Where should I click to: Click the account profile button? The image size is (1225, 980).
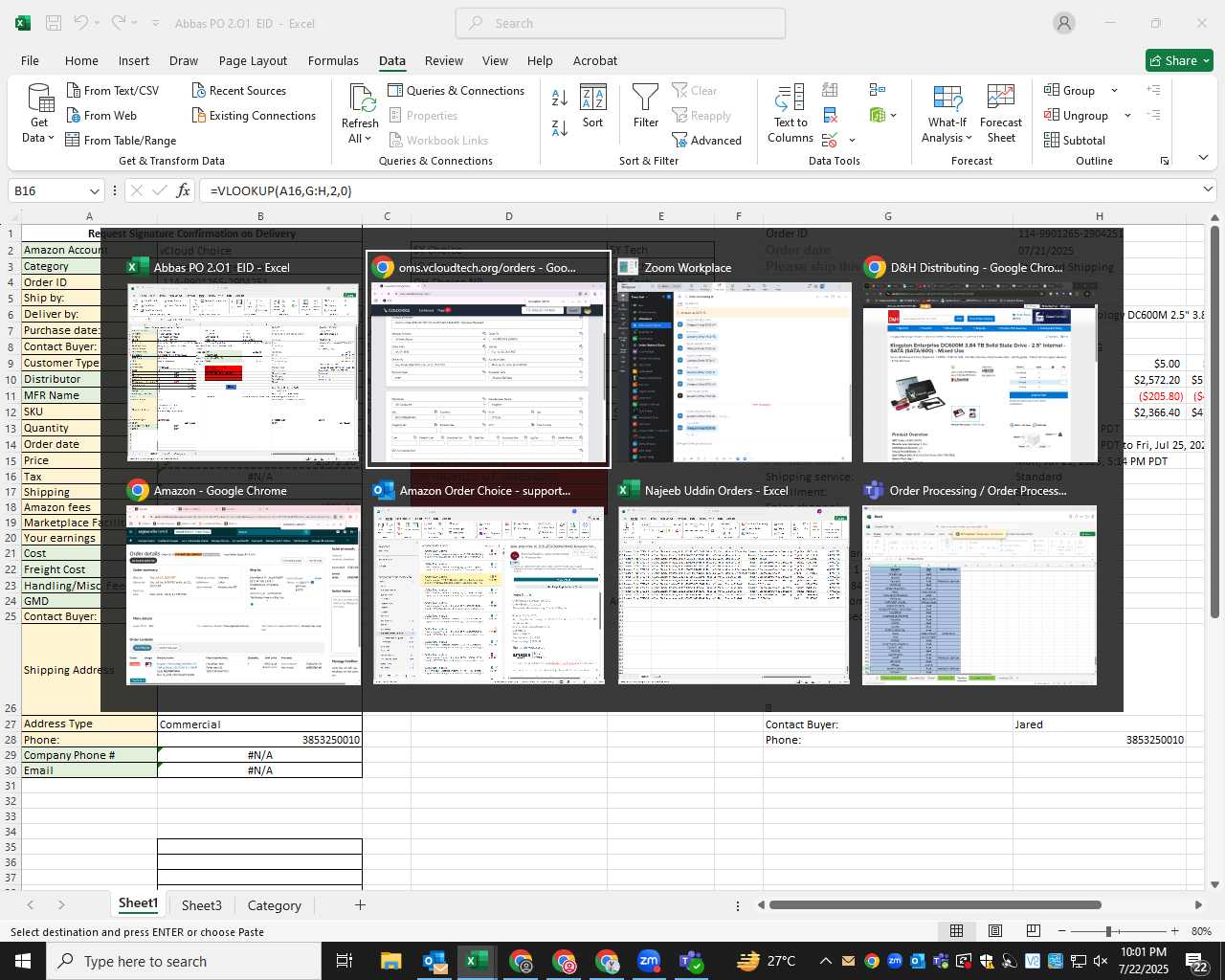tap(1064, 23)
